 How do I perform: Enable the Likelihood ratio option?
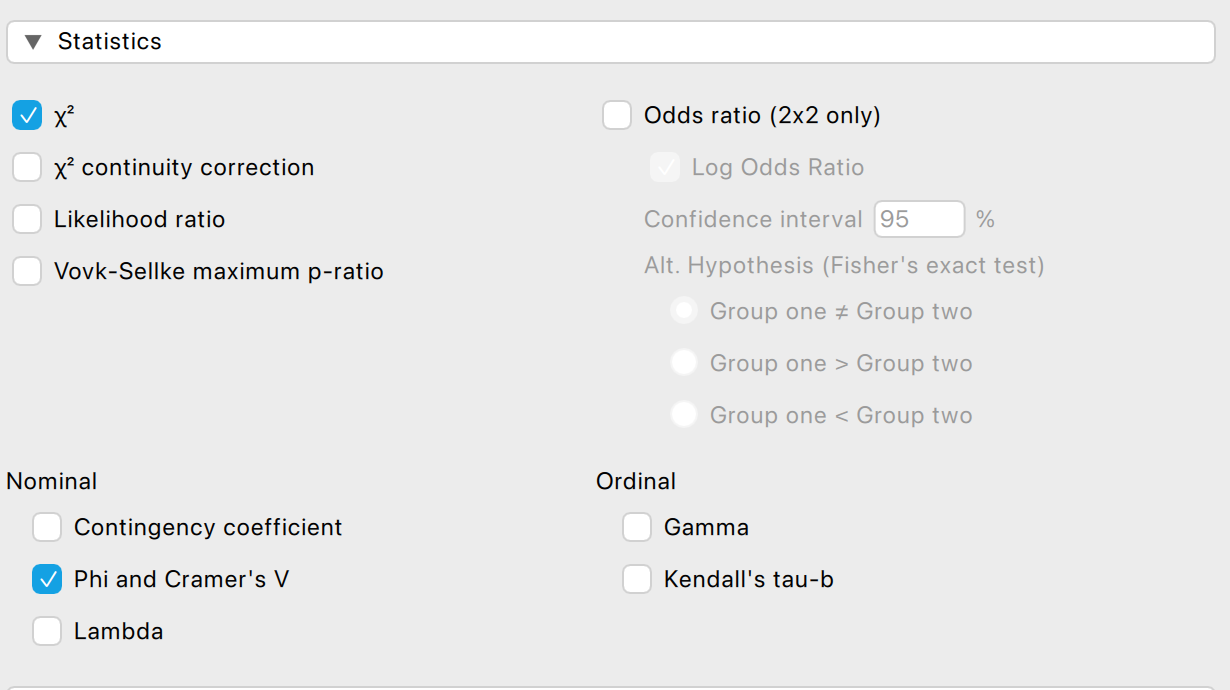tap(27, 220)
